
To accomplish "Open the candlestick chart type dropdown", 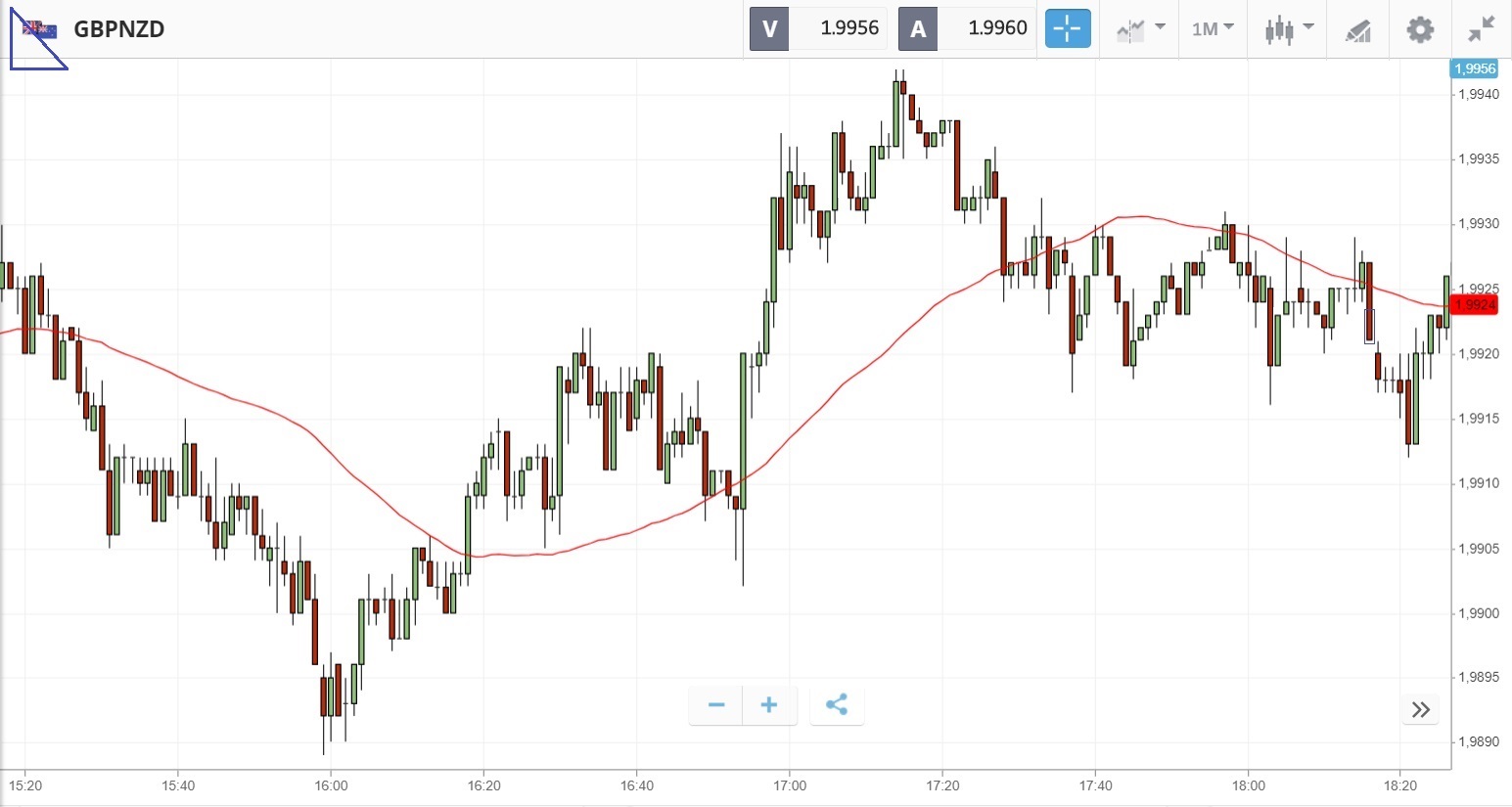I will (1288, 28).
